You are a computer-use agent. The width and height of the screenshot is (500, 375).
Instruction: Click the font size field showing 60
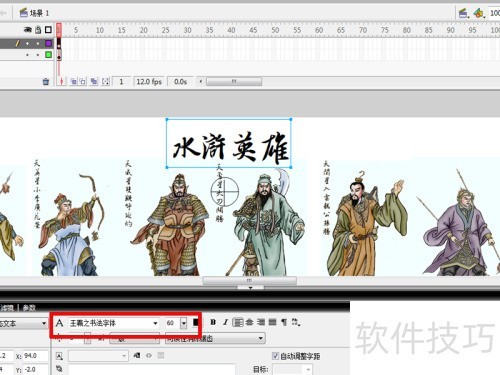pos(172,323)
